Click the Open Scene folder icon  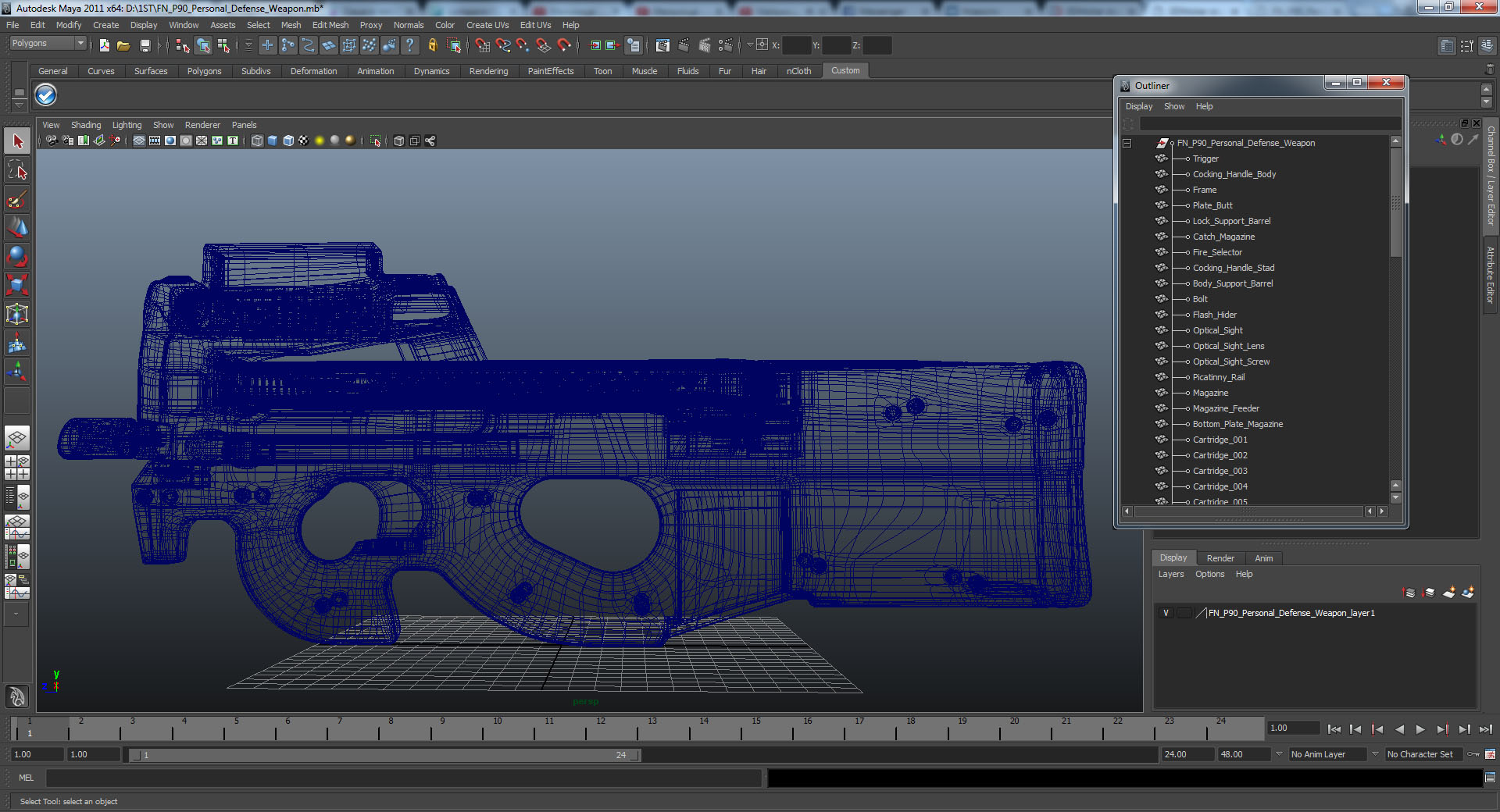pos(123,45)
